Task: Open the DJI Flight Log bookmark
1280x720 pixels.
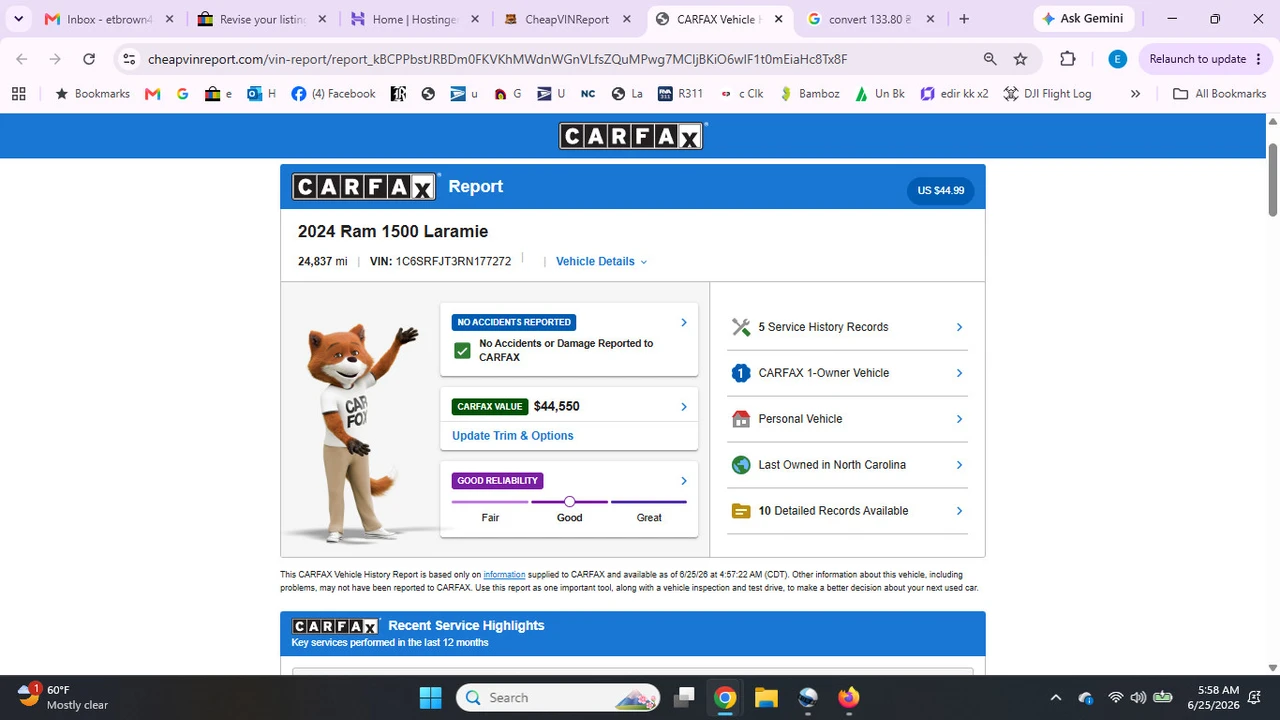Action: [1047, 94]
